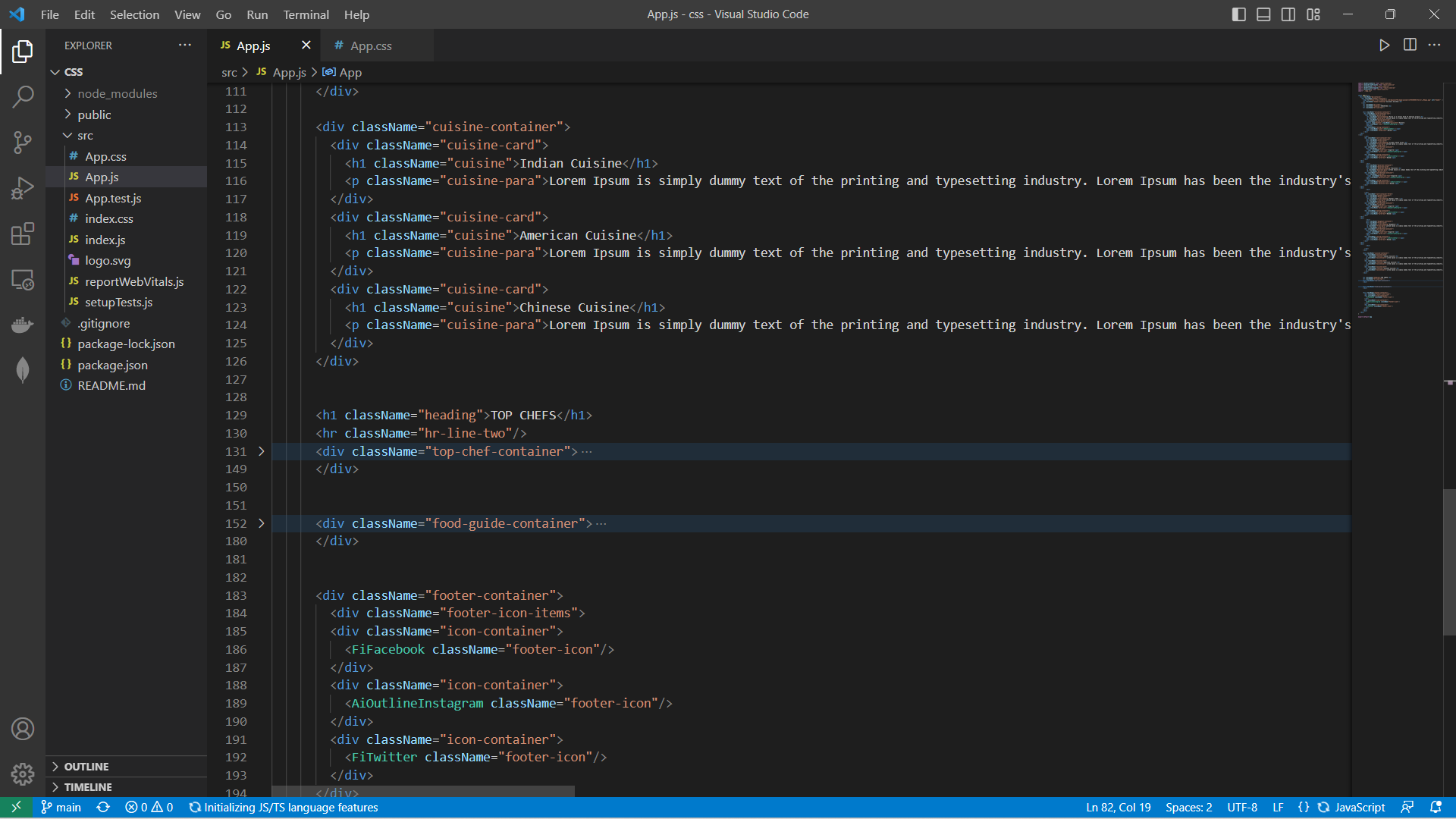The image size is (1456, 819).
Task: Open the Run and Debug panel
Action: 23,187
